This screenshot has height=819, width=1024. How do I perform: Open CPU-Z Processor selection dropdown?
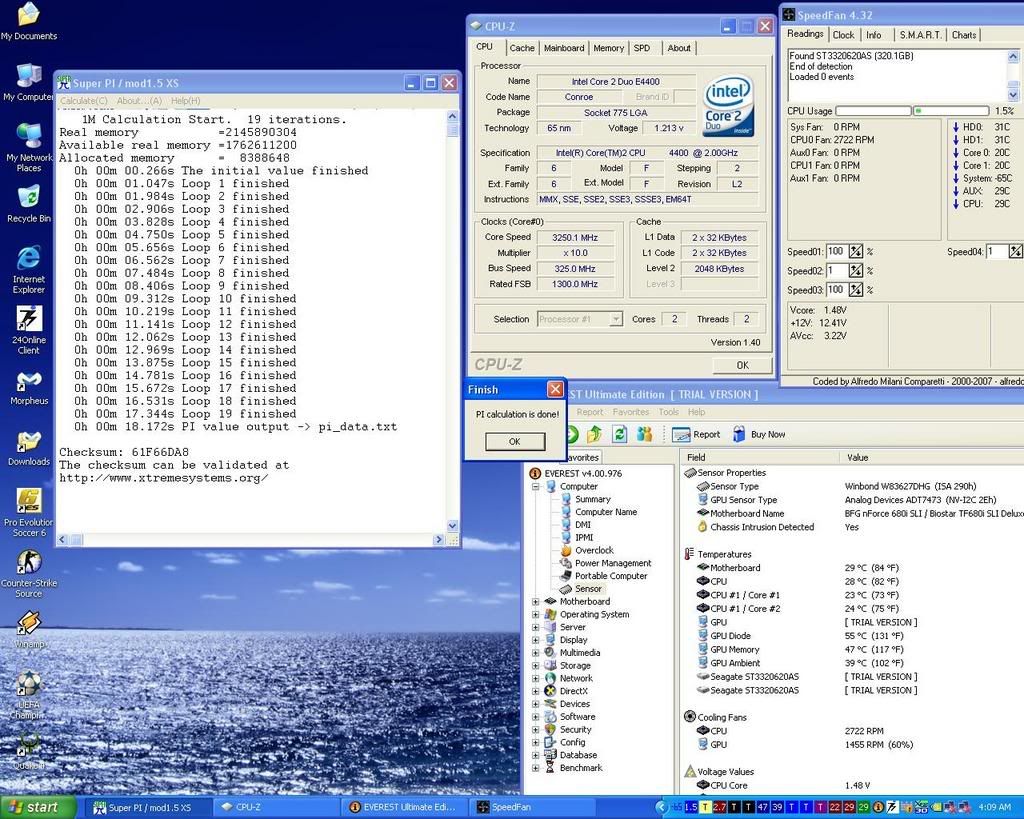[x=615, y=319]
